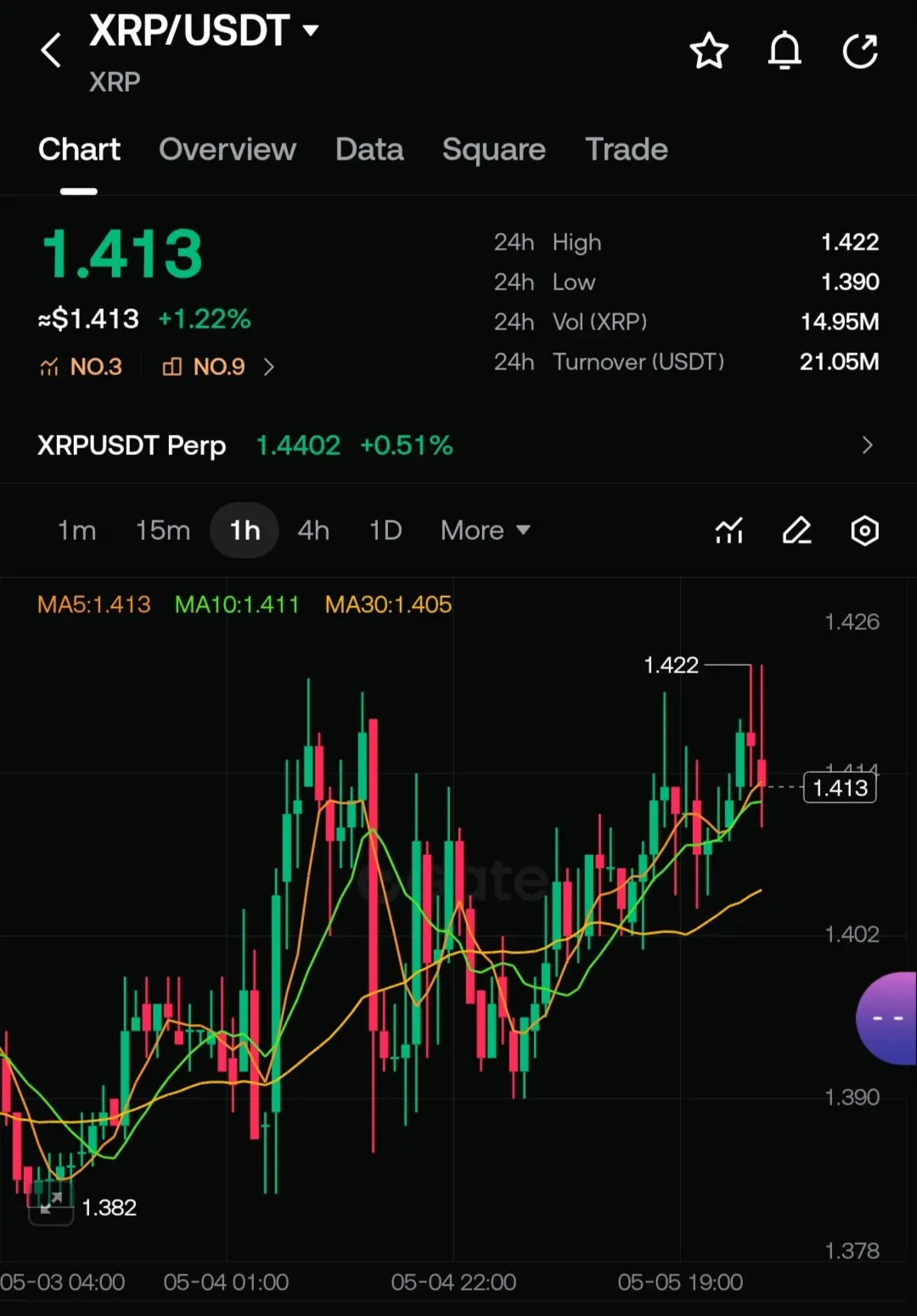Switch to the Chart tab
The height and width of the screenshot is (1316, 917).
[x=79, y=149]
